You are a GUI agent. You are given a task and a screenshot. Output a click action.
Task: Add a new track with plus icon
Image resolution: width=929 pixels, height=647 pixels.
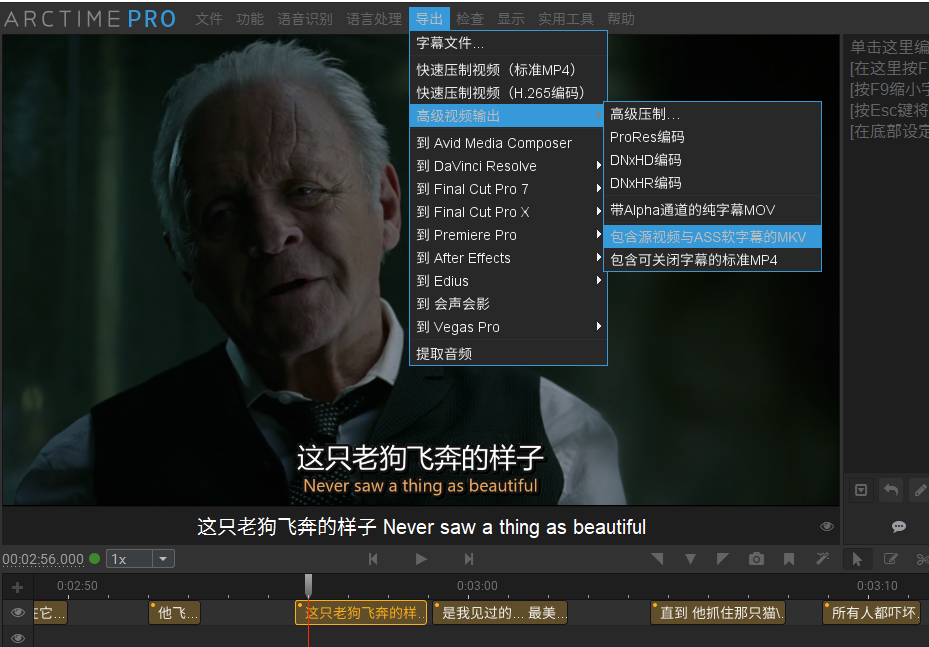click(17, 587)
